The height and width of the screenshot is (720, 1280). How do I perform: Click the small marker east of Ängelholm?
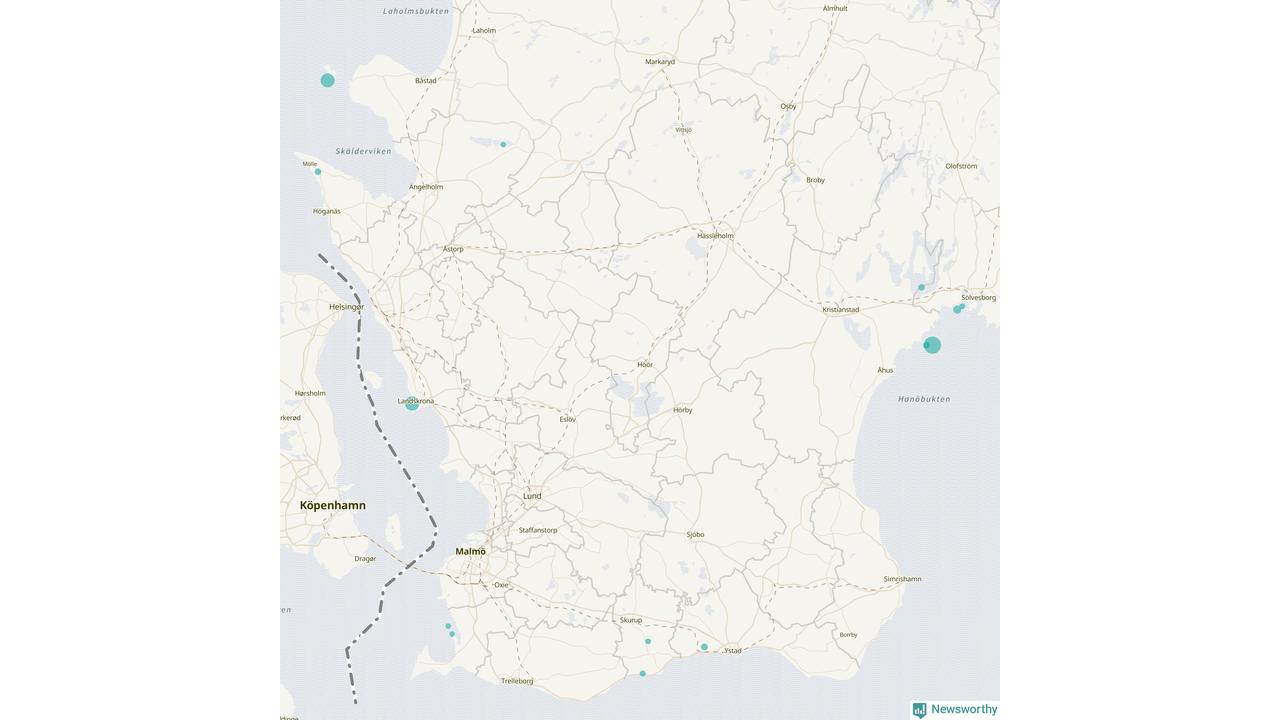click(503, 145)
